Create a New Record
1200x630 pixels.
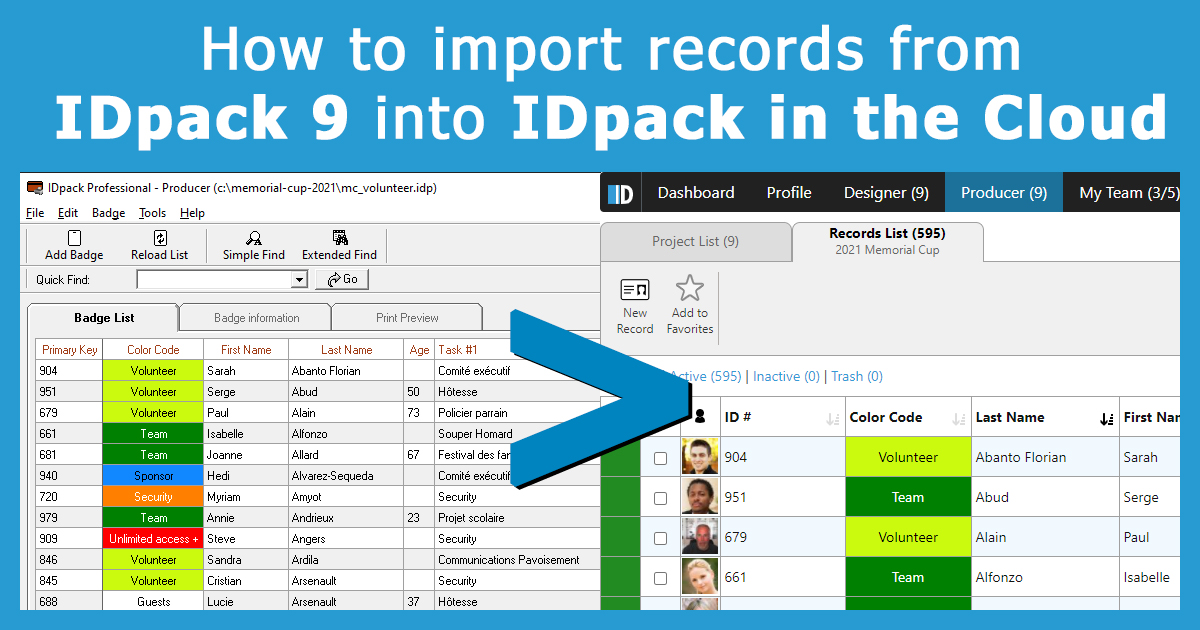634,303
